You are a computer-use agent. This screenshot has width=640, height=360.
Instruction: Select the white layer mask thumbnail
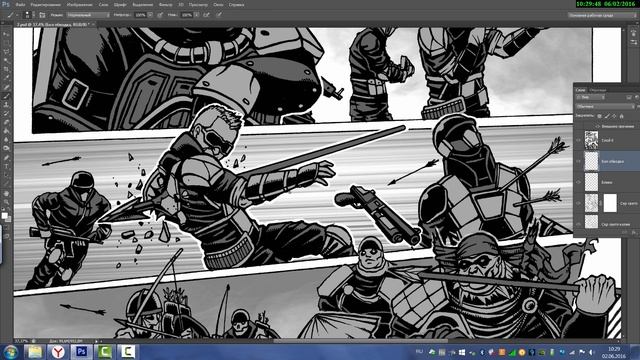pyautogui.click(x=610, y=203)
